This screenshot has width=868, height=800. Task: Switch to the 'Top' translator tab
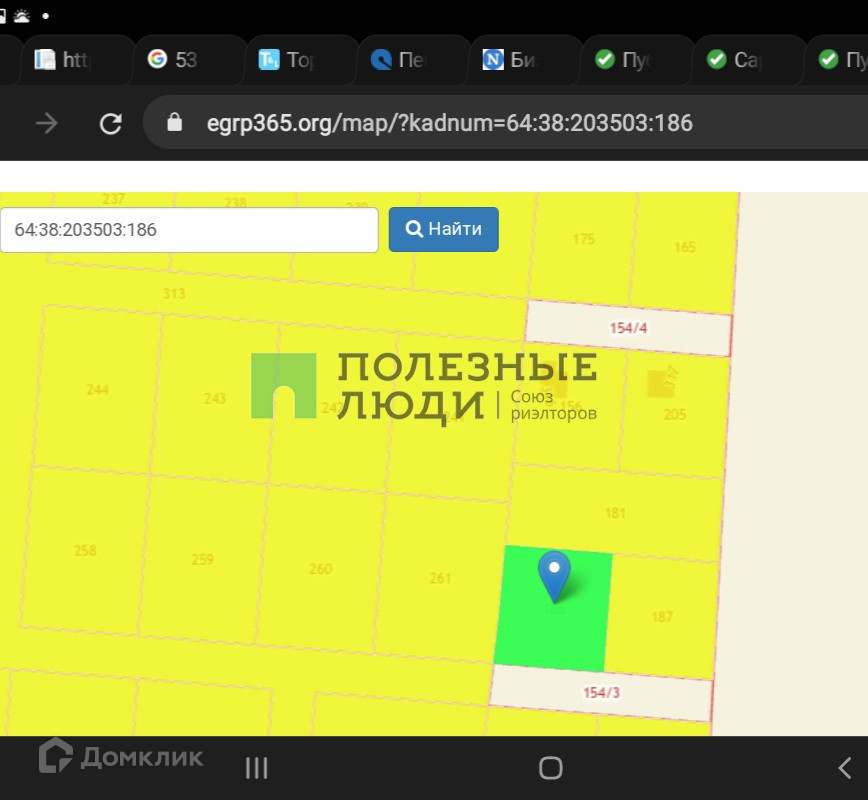click(x=301, y=60)
